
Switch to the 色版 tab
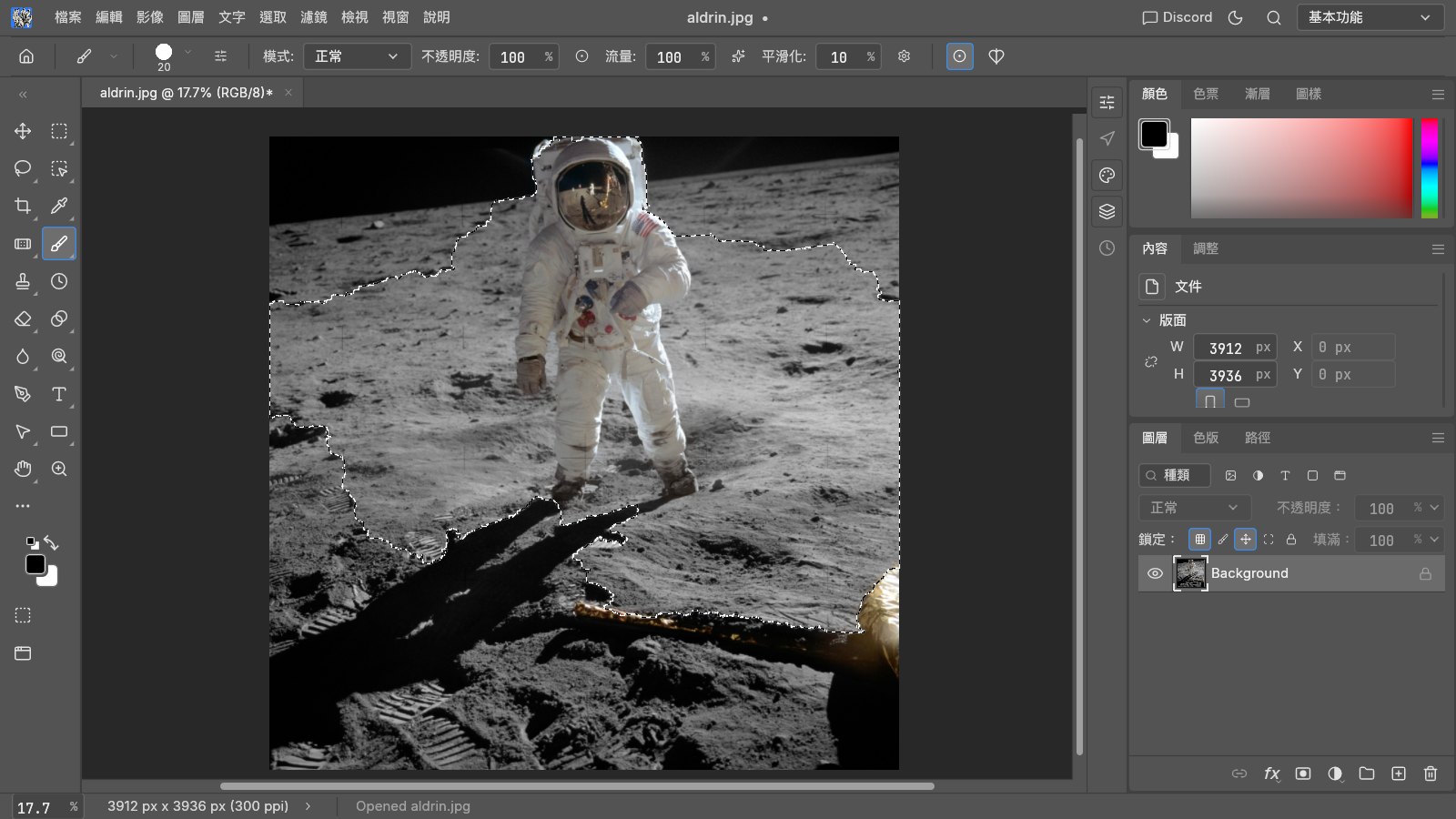click(x=1206, y=438)
